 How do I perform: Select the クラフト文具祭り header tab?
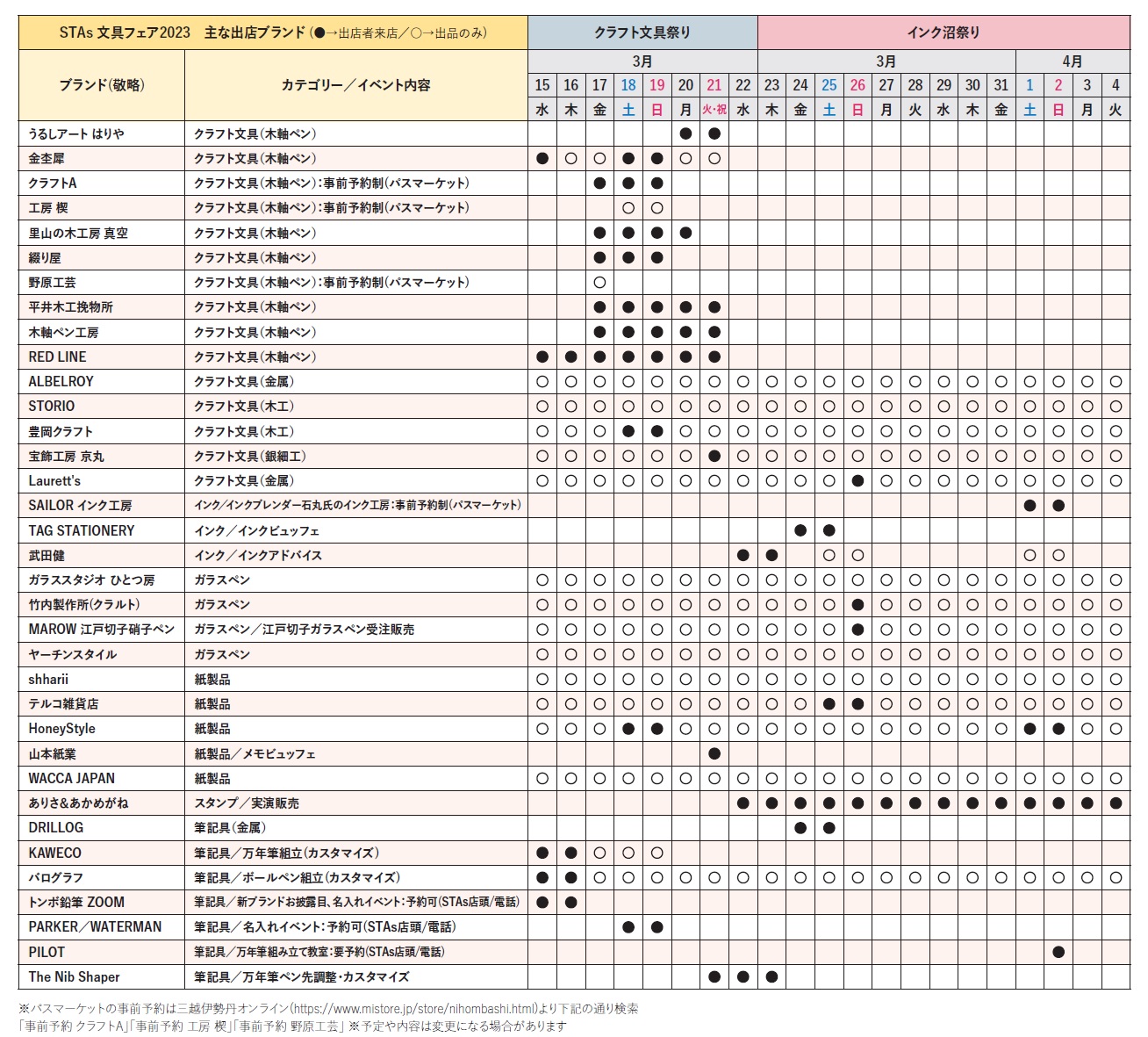pyautogui.click(x=642, y=32)
